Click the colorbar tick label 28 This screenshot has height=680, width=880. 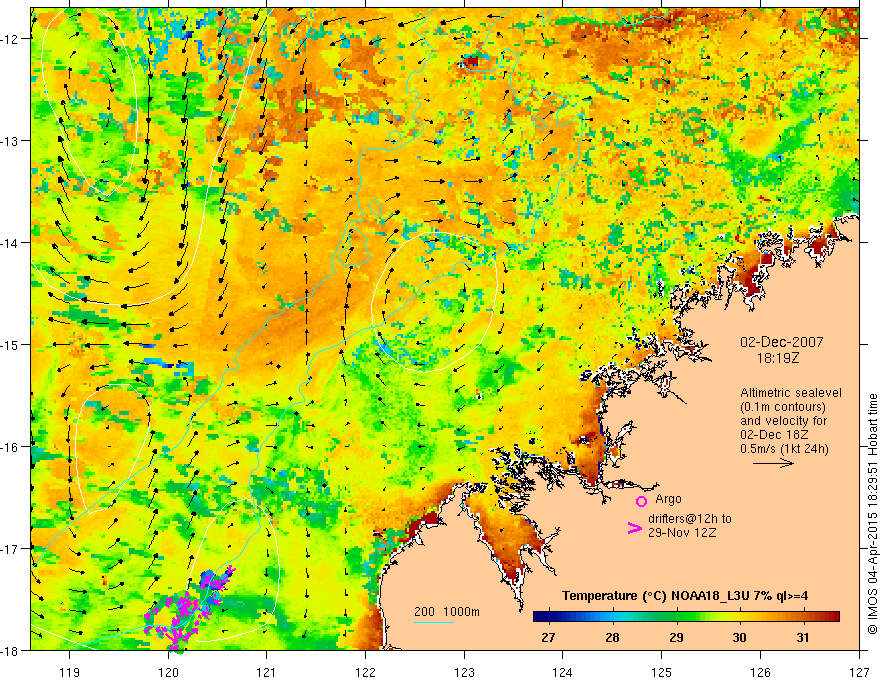(x=612, y=637)
